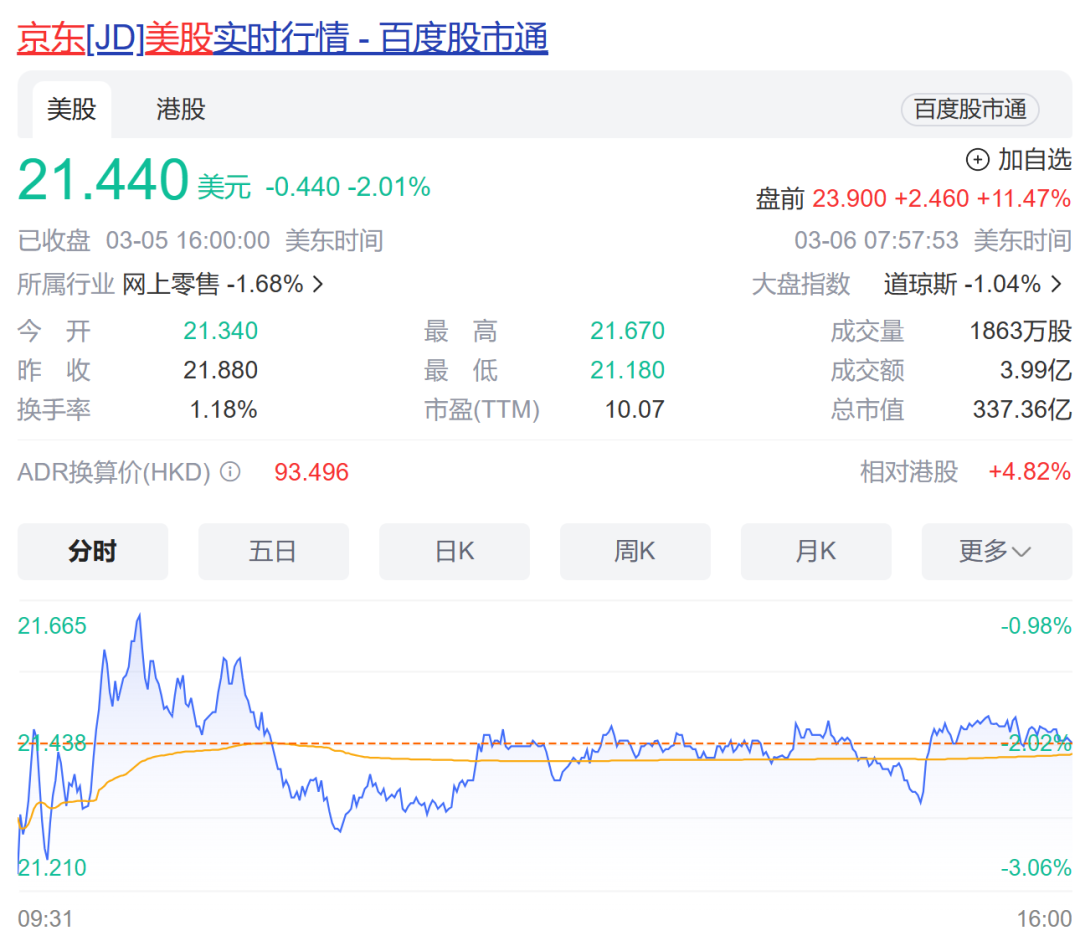The width and height of the screenshot is (1080, 941).
Task: Select the 分时 chart view
Action: click(93, 551)
